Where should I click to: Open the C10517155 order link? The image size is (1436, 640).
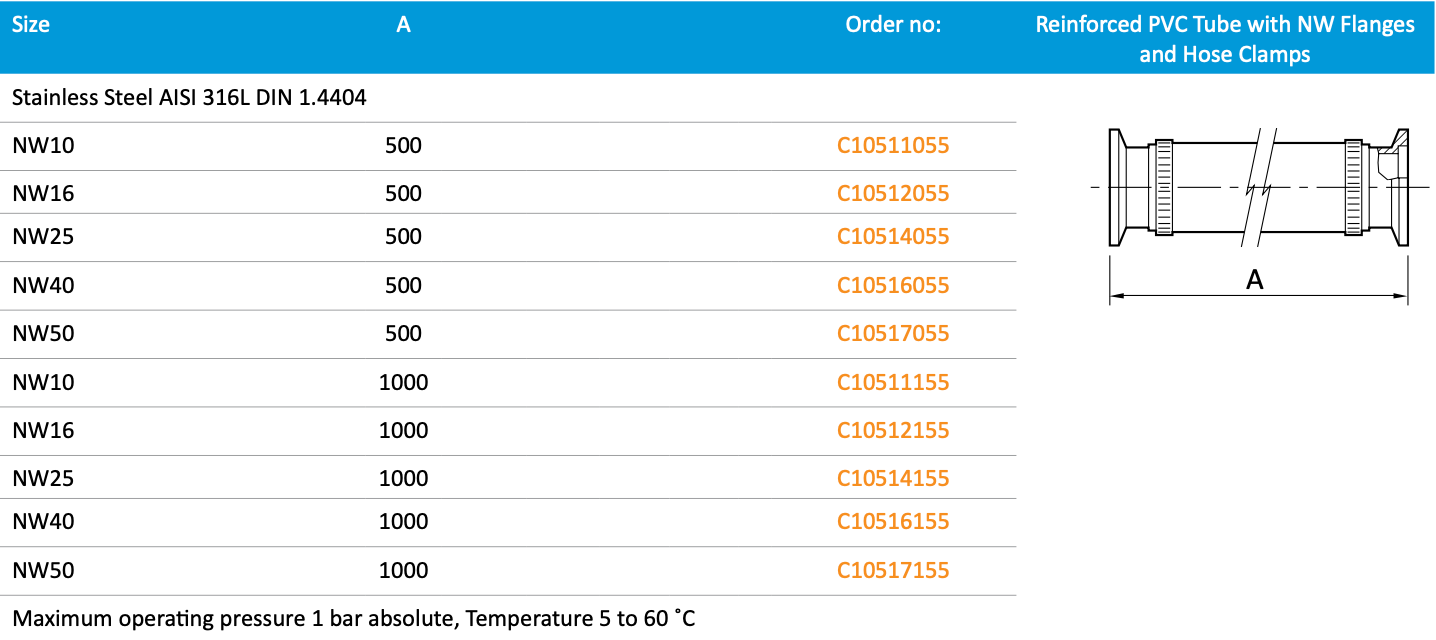(893, 571)
